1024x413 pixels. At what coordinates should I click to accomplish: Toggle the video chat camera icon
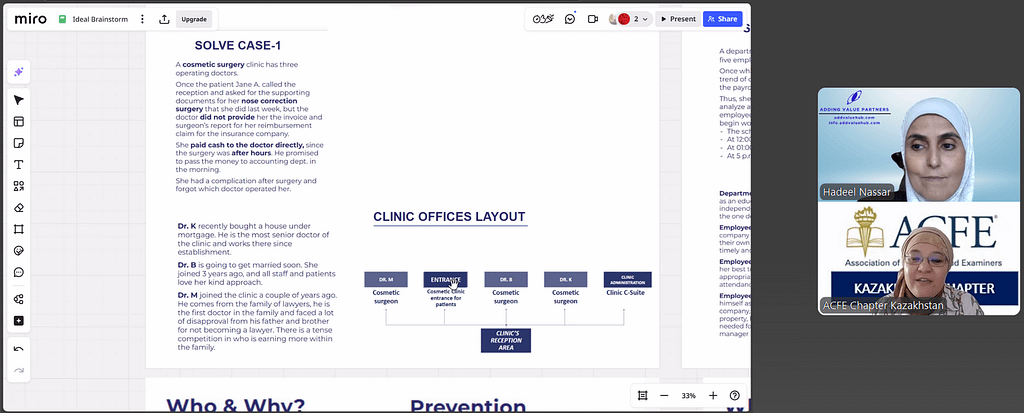[593, 19]
